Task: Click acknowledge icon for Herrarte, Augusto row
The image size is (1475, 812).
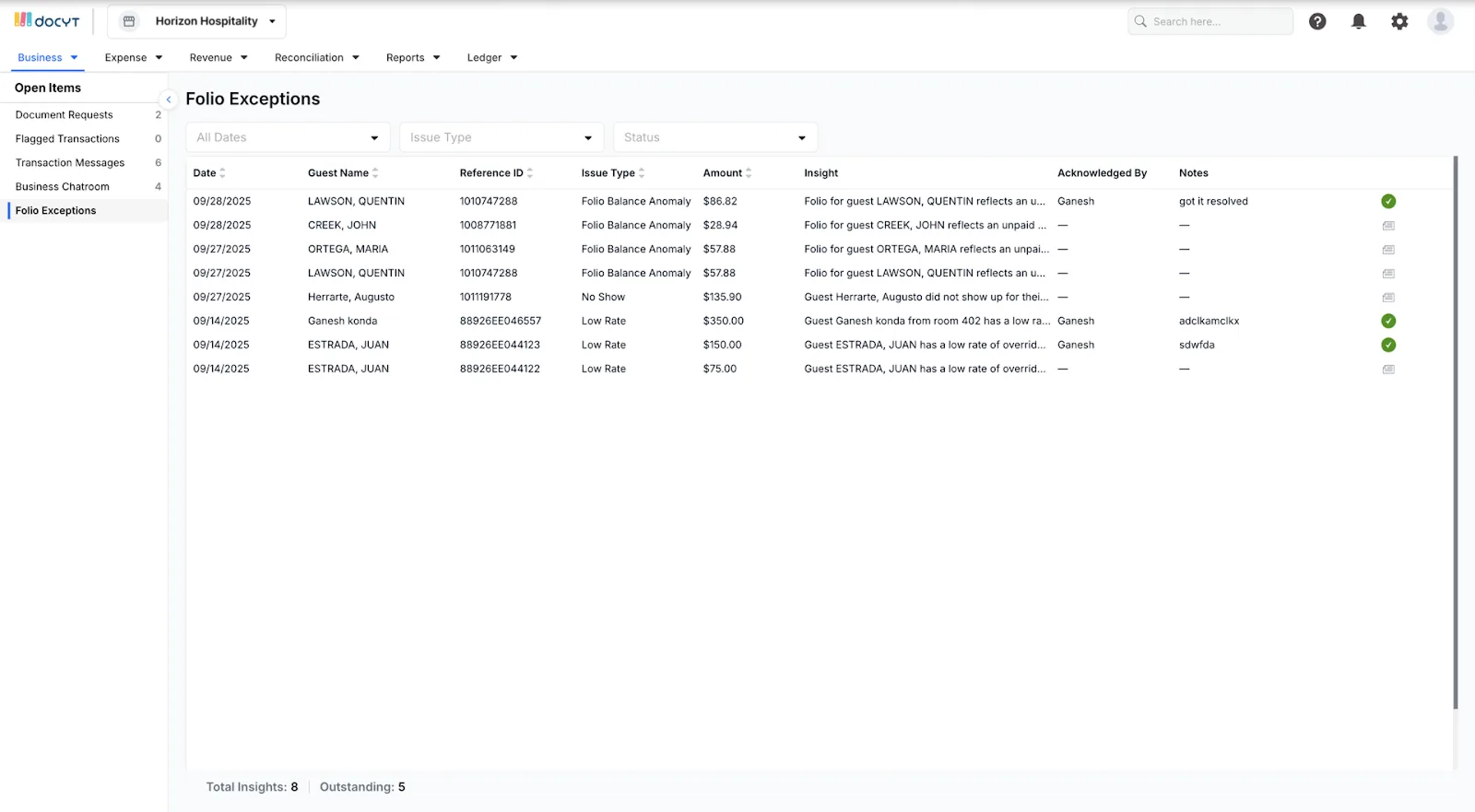Action: coord(1388,297)
